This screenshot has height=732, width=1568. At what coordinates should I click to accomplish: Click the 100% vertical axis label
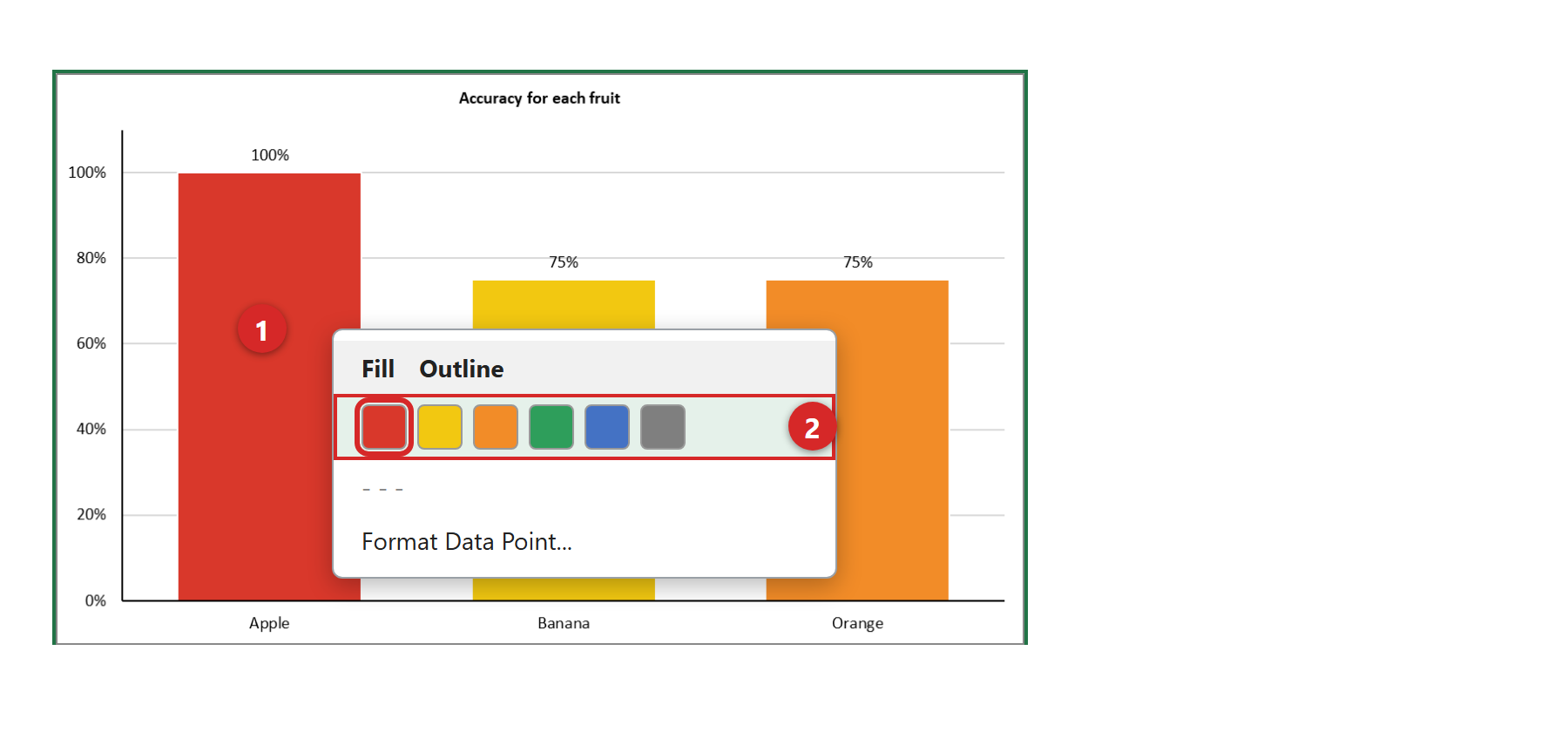87,173
